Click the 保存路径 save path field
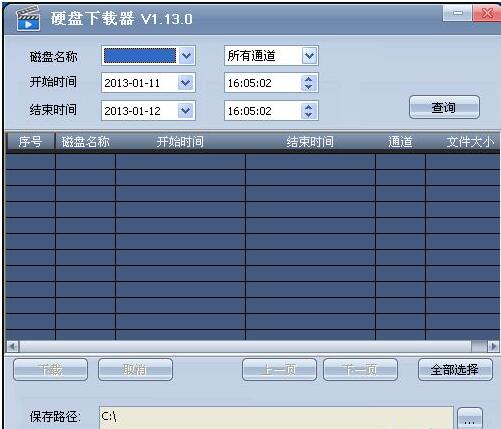 pyautogui.click(x=276, y=417)
